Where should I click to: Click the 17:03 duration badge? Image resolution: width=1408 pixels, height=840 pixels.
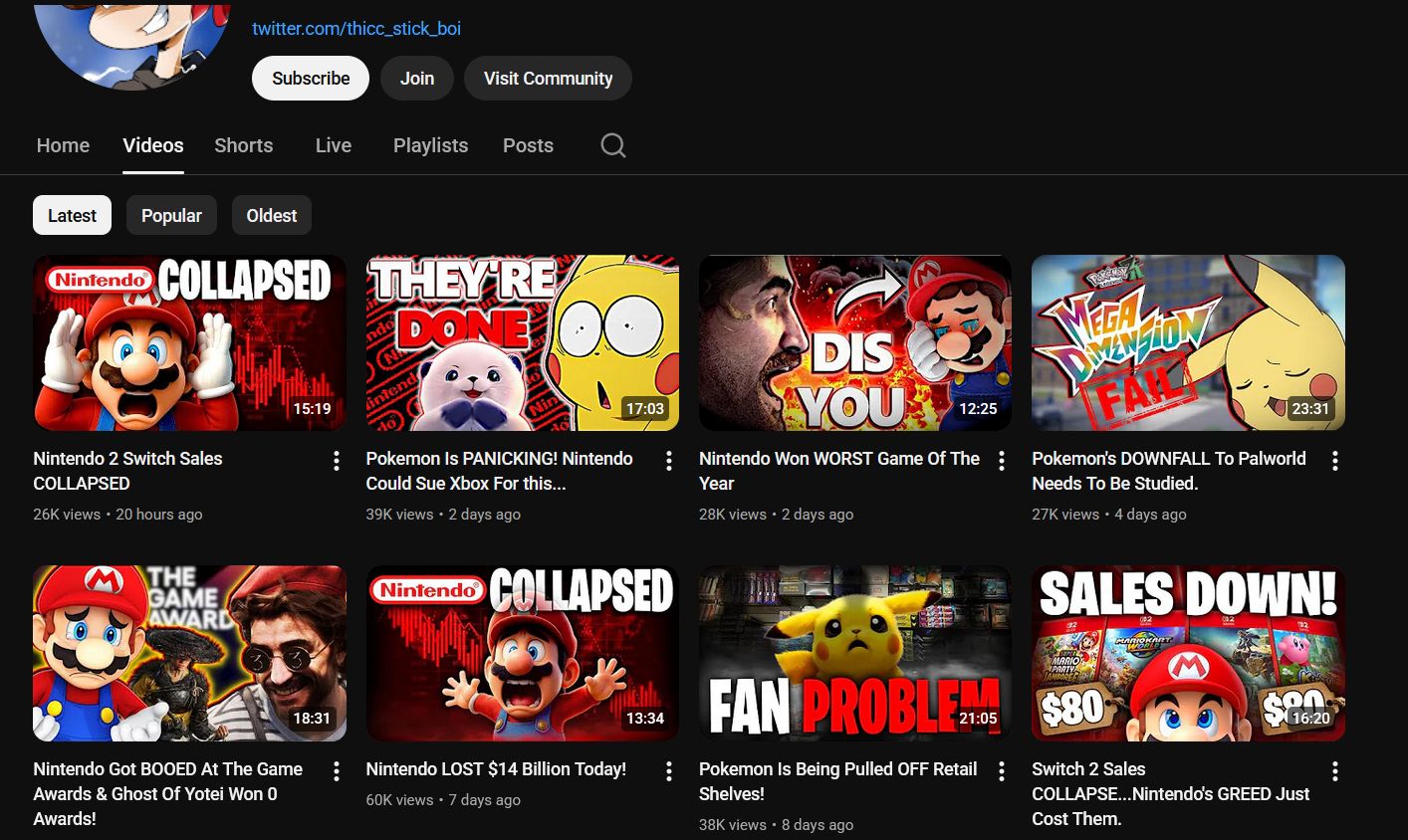click(x=645, y=409)
